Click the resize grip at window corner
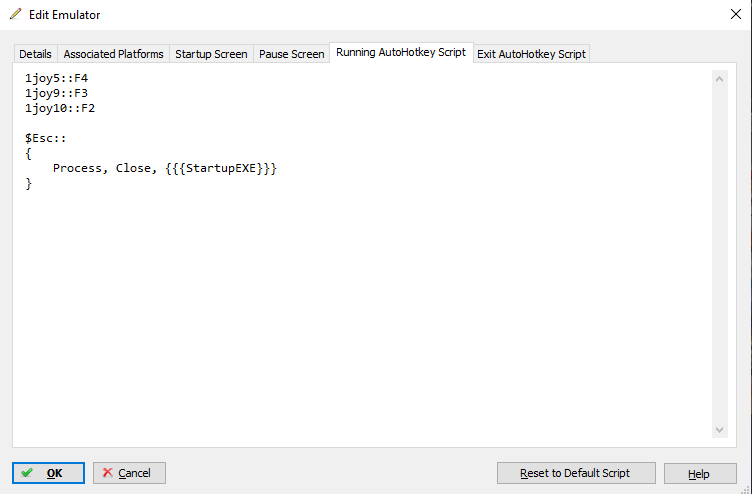The image size is (752, 494). point(746,489)
